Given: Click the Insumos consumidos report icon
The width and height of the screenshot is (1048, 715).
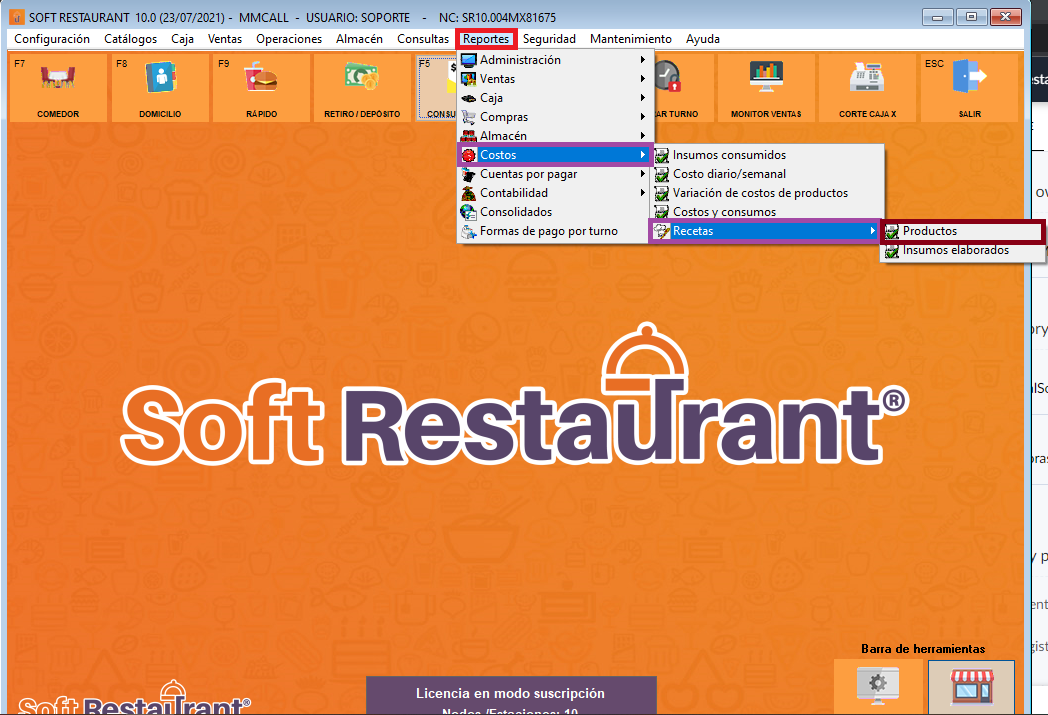Looking at the screenshot, I should click(662, 155).
